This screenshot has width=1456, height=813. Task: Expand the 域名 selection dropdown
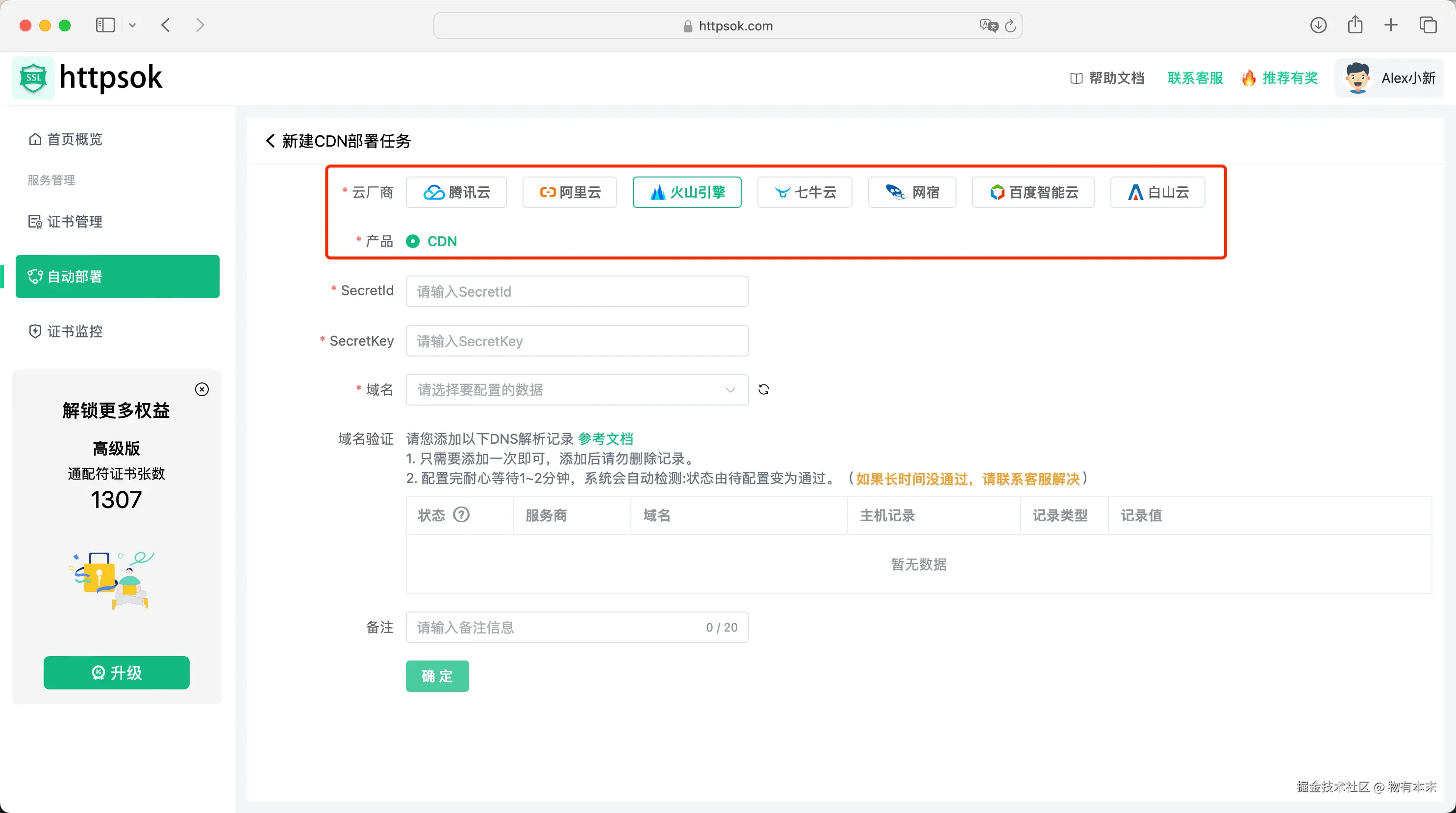tap(577, 389)
